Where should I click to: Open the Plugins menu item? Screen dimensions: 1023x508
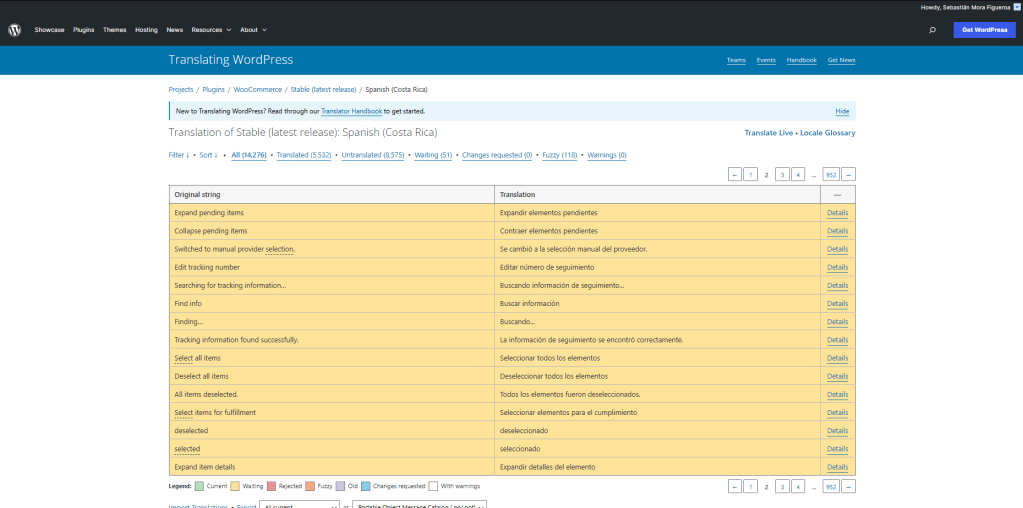[83, 30]
